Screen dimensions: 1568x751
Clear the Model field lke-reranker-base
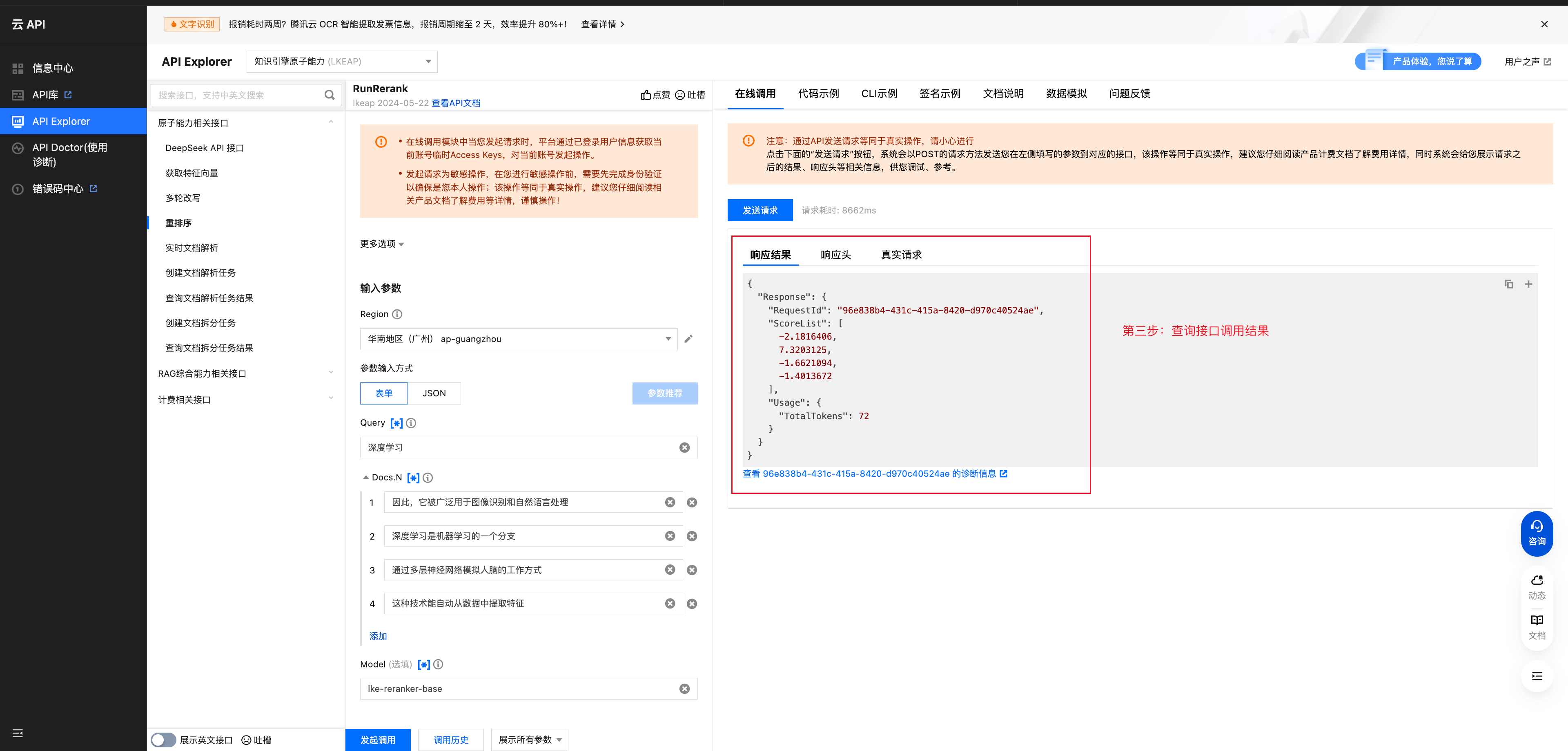(684, 689)
